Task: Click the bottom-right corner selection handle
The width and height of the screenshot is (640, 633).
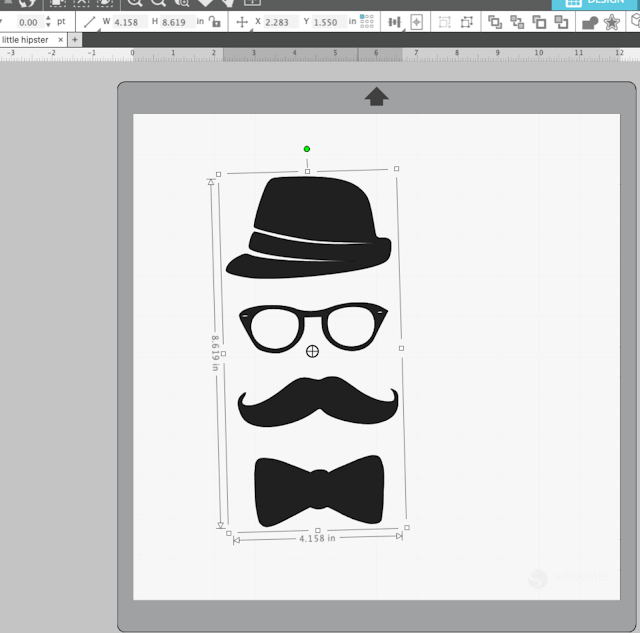Action: pyautogui.click(x=407, y=527)
